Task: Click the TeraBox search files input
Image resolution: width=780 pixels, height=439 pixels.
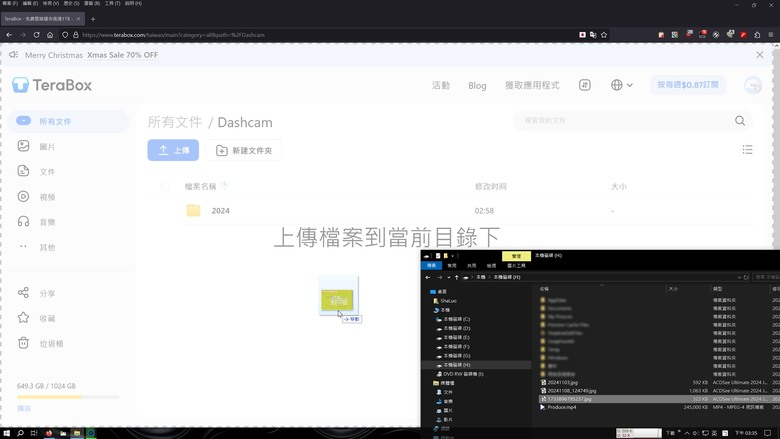Action: pos(624,120)
